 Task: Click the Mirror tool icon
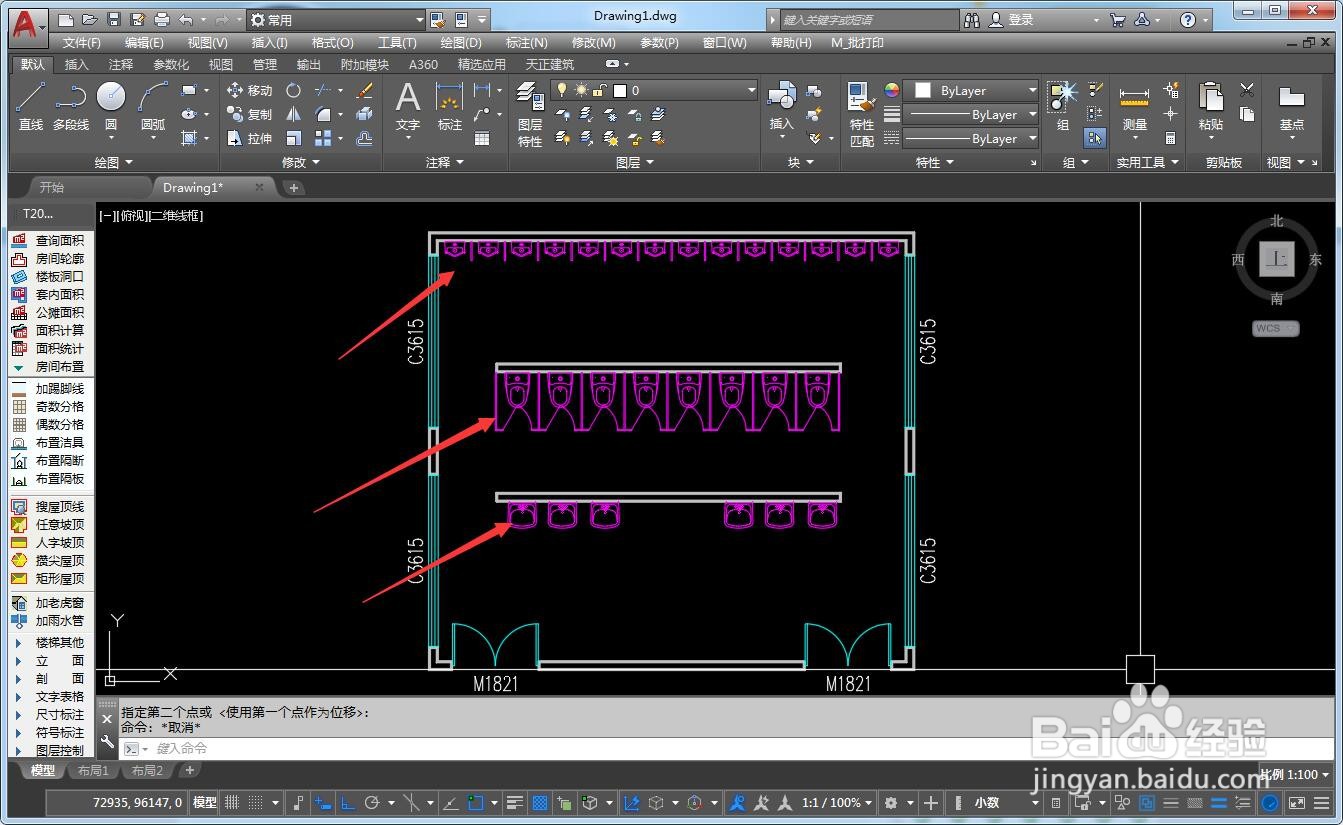[293, 114]
